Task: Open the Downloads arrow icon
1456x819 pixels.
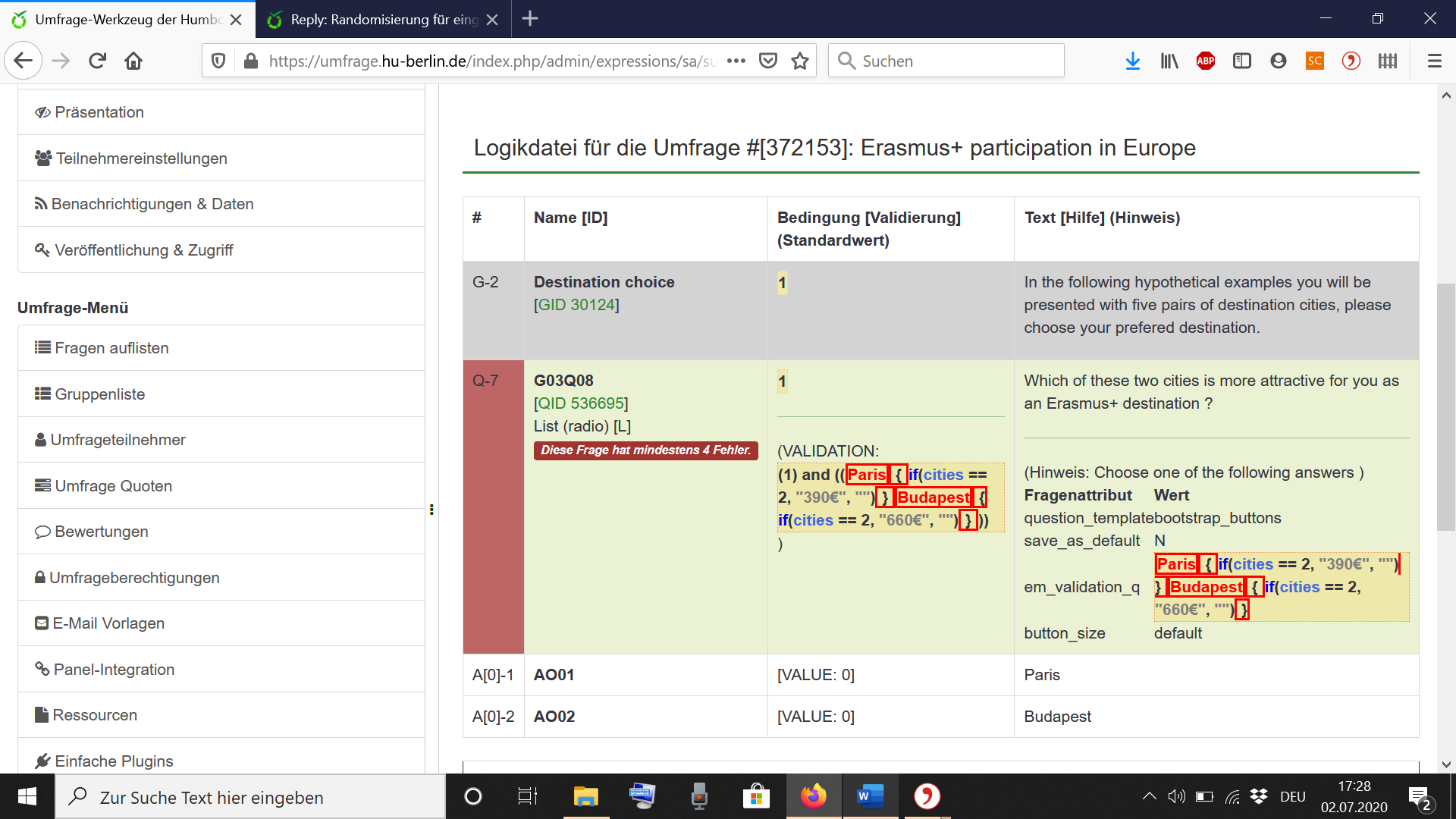Action: (x=1132, y=61)
